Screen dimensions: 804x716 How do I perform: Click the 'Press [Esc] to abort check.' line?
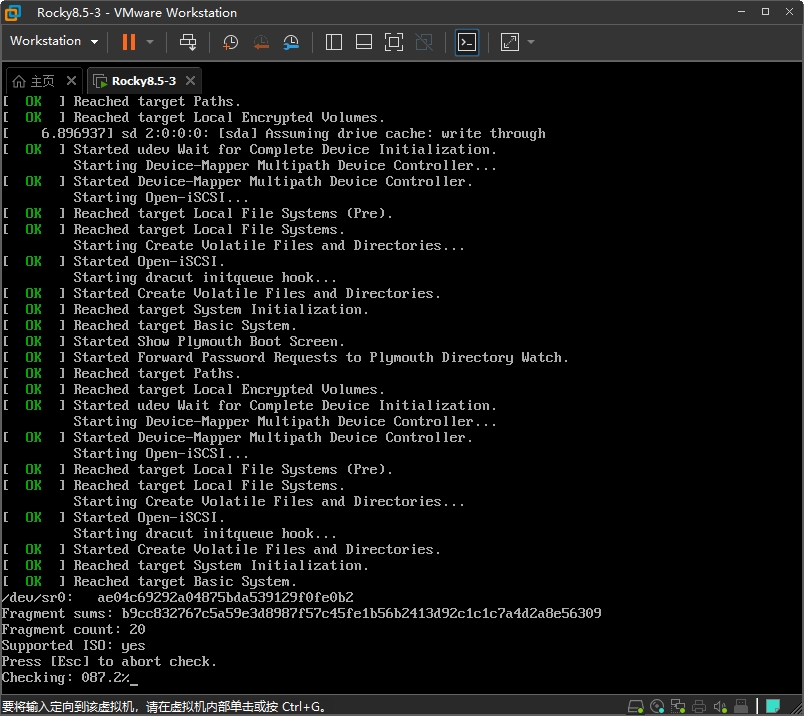click(x=109, y=662)
